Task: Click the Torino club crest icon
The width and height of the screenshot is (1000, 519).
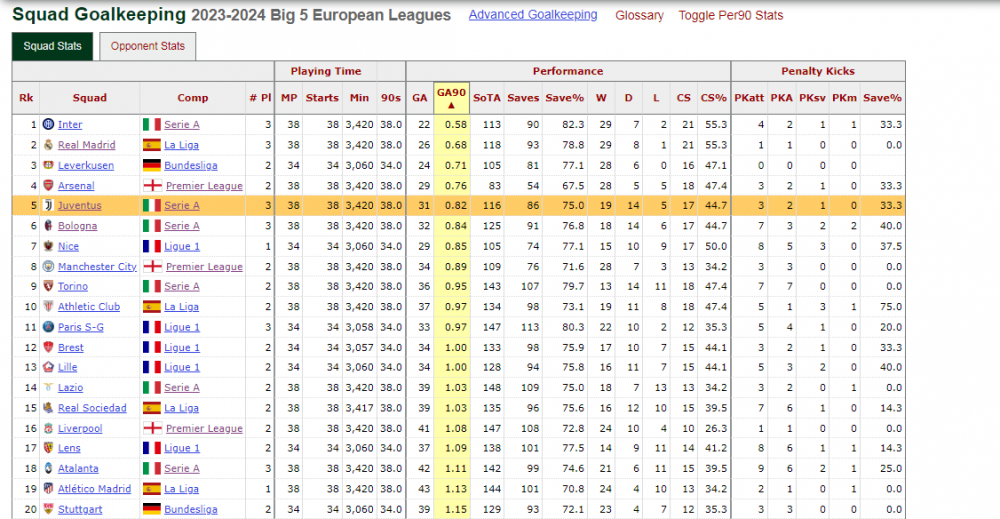Action: click(48, 286)
